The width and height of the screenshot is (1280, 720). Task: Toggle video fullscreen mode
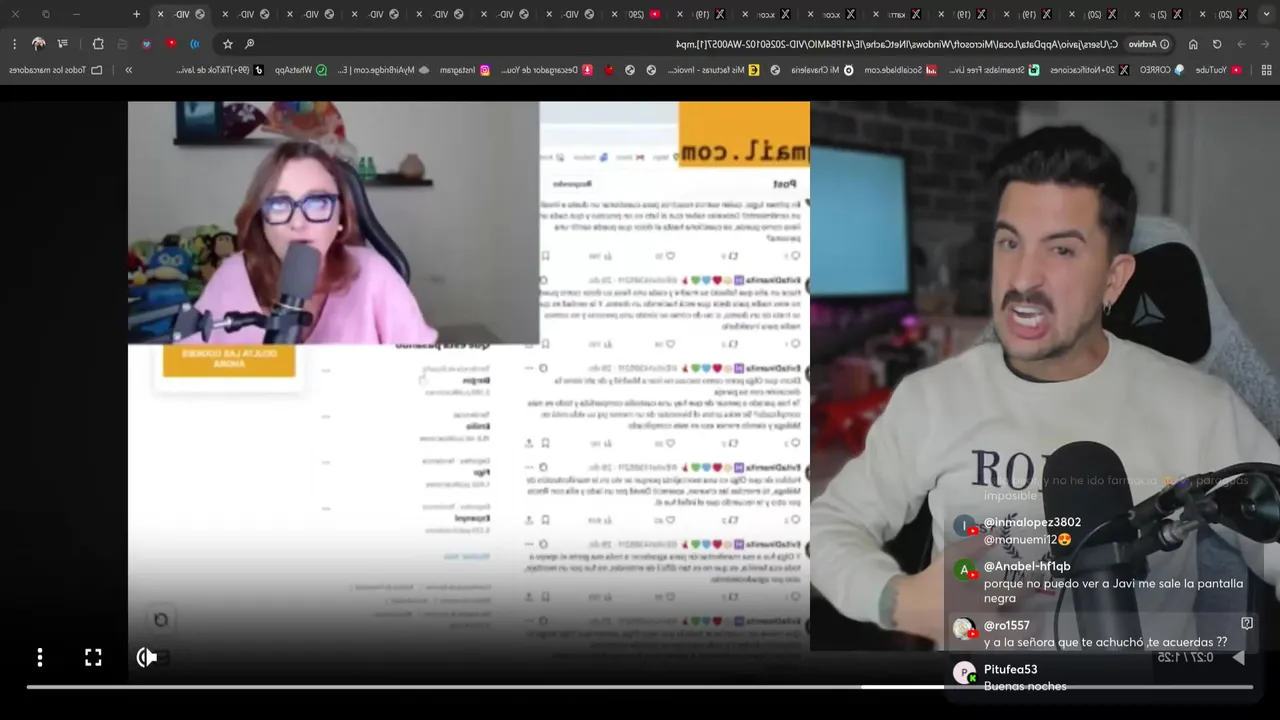pos(93,657)
